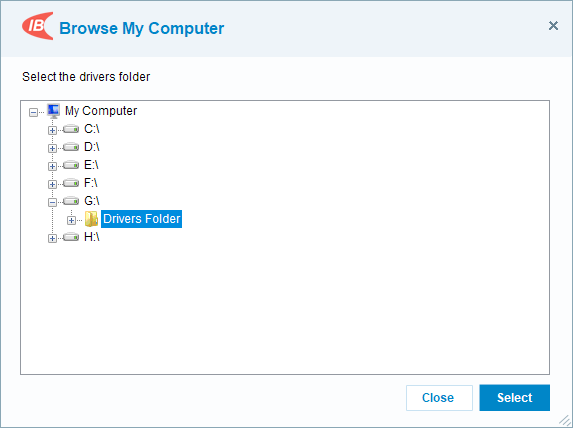This screenshot has height=428, width=573.
Task: Select the E:\ label in tree
Action: [91, 165]
